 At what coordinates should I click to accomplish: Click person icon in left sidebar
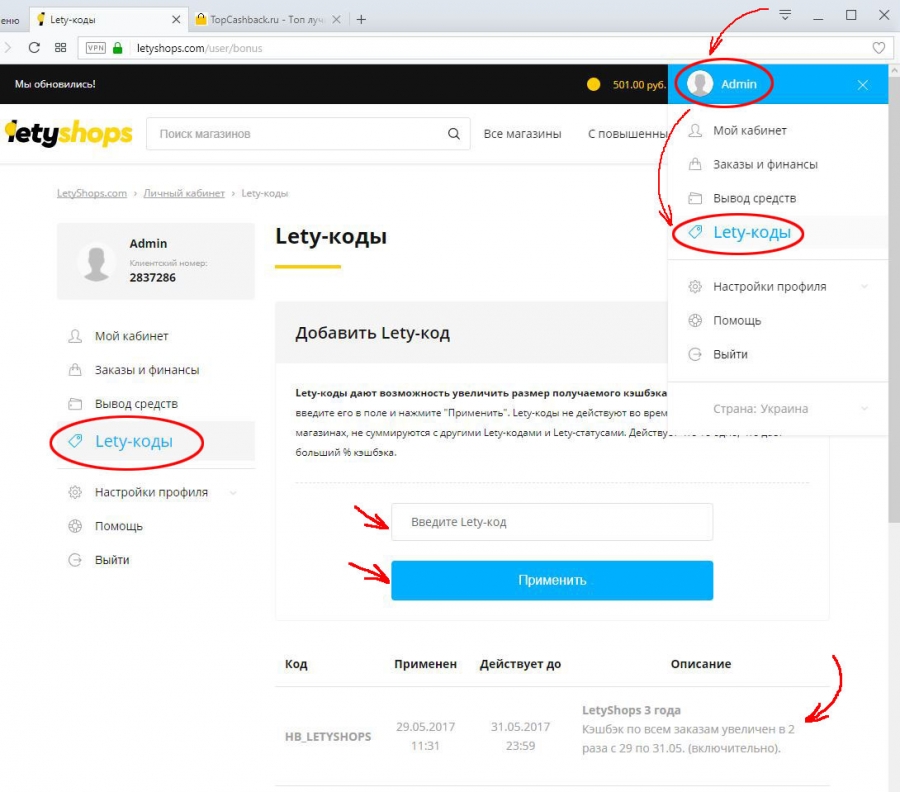pyautogui.click(x=75, y=336)
